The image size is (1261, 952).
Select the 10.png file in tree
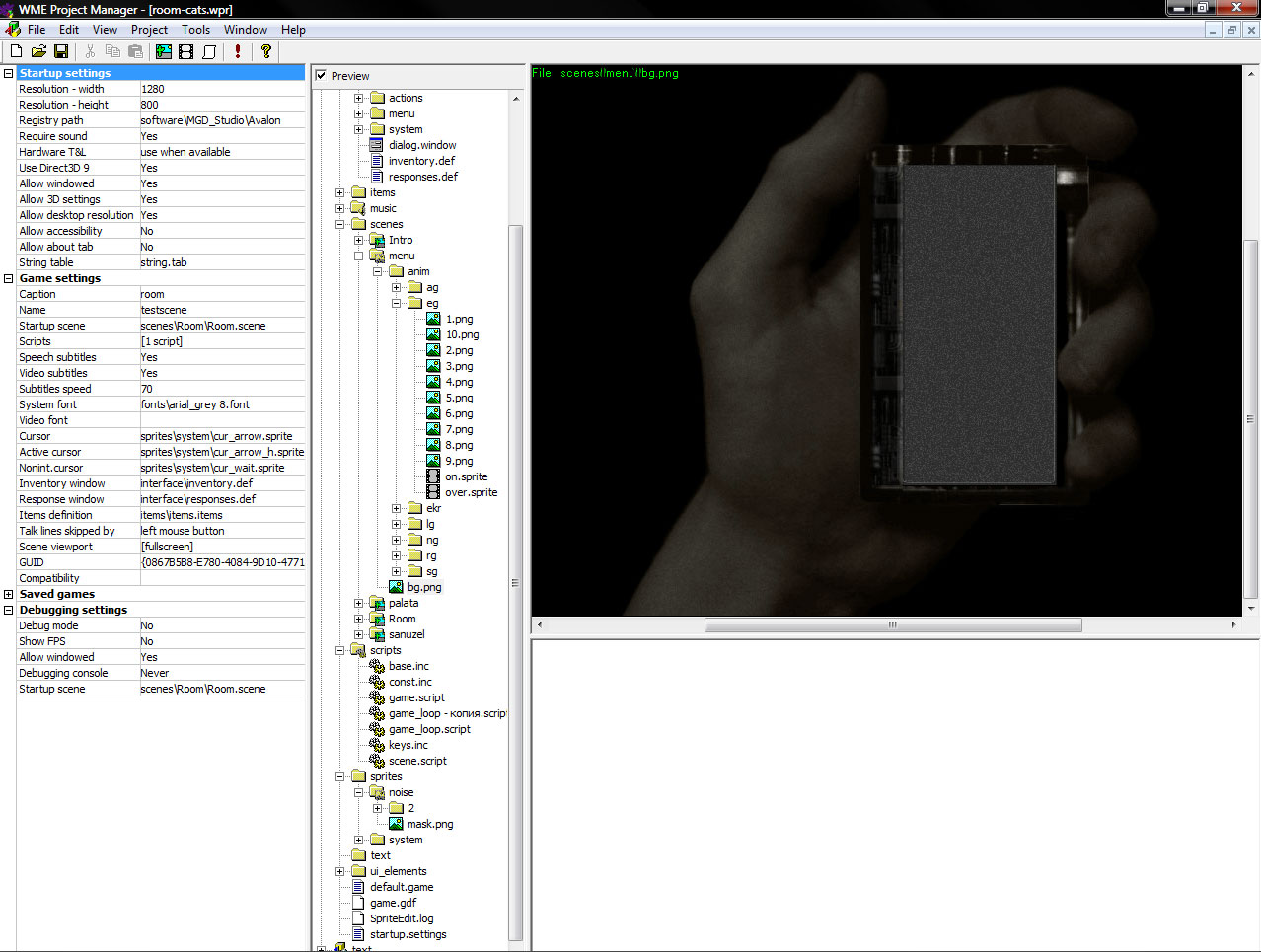coord(462,334)
